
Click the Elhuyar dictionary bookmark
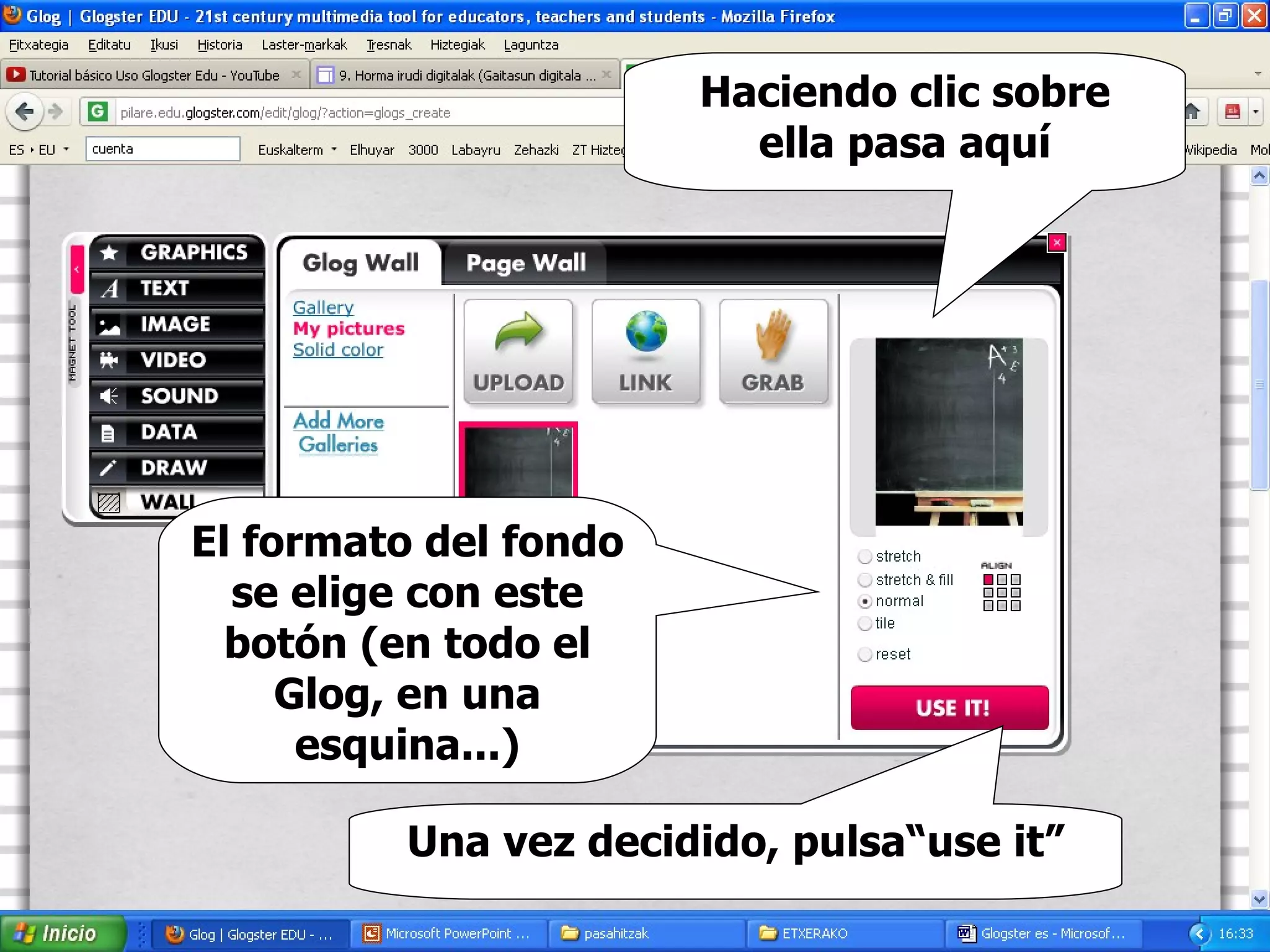coord(371,149)
